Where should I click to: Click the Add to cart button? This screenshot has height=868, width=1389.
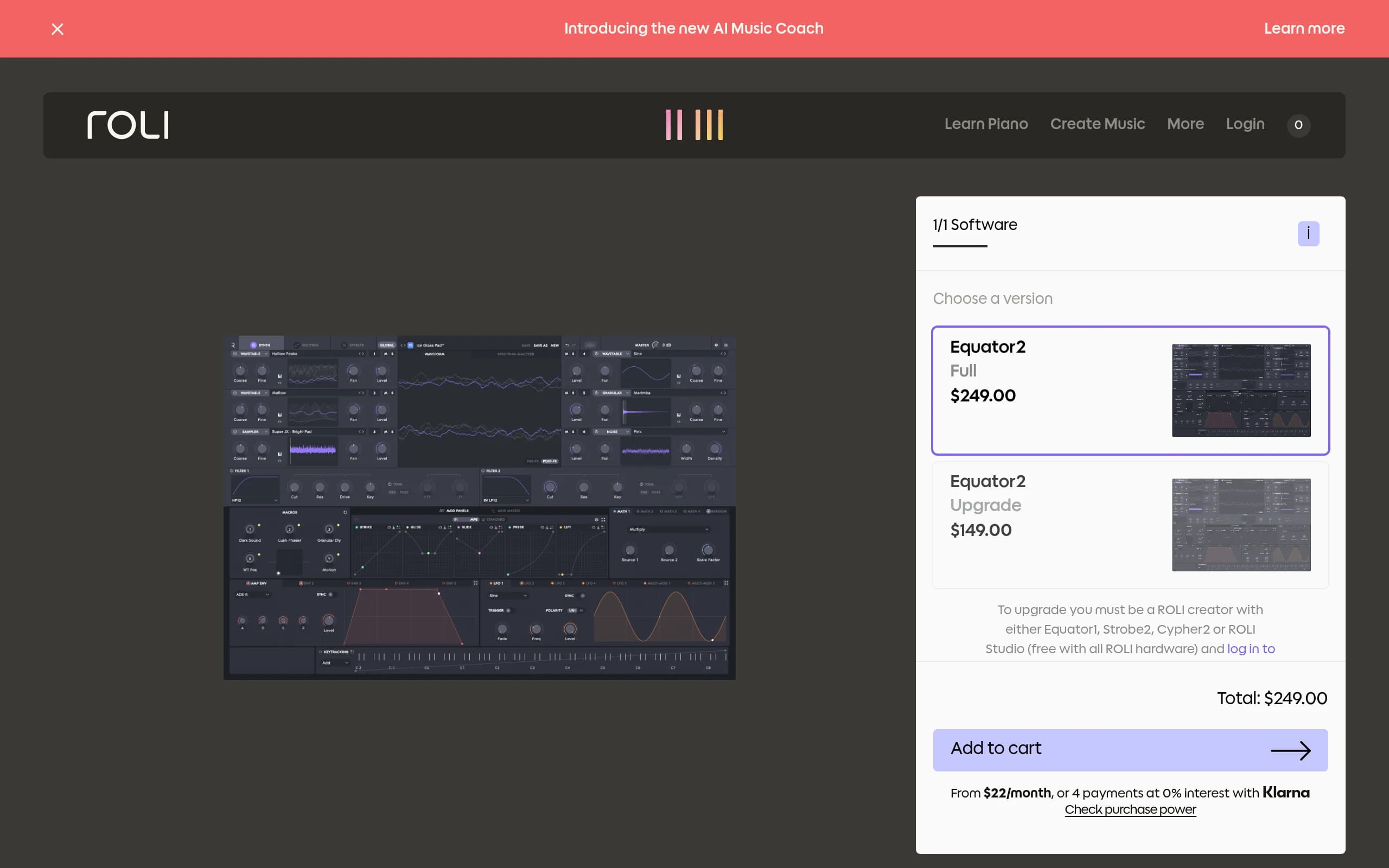tap(1130, 750)
